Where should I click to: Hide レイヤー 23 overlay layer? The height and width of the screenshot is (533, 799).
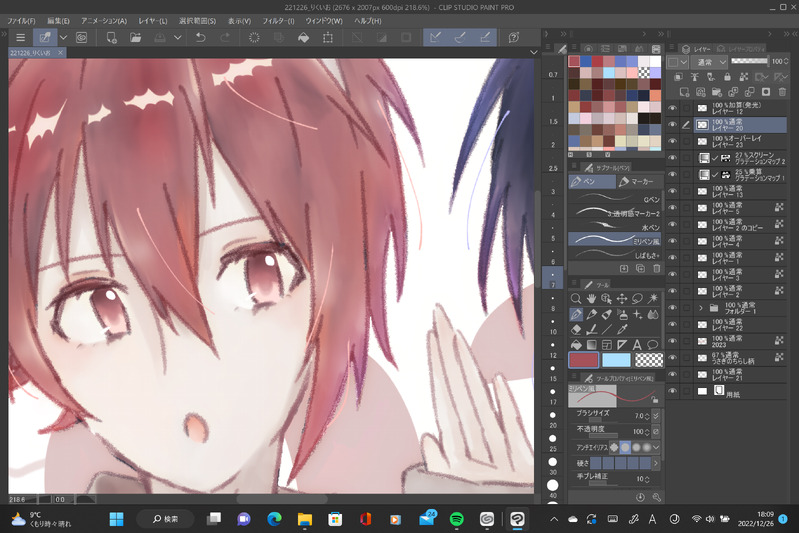(x=672, y=141)
